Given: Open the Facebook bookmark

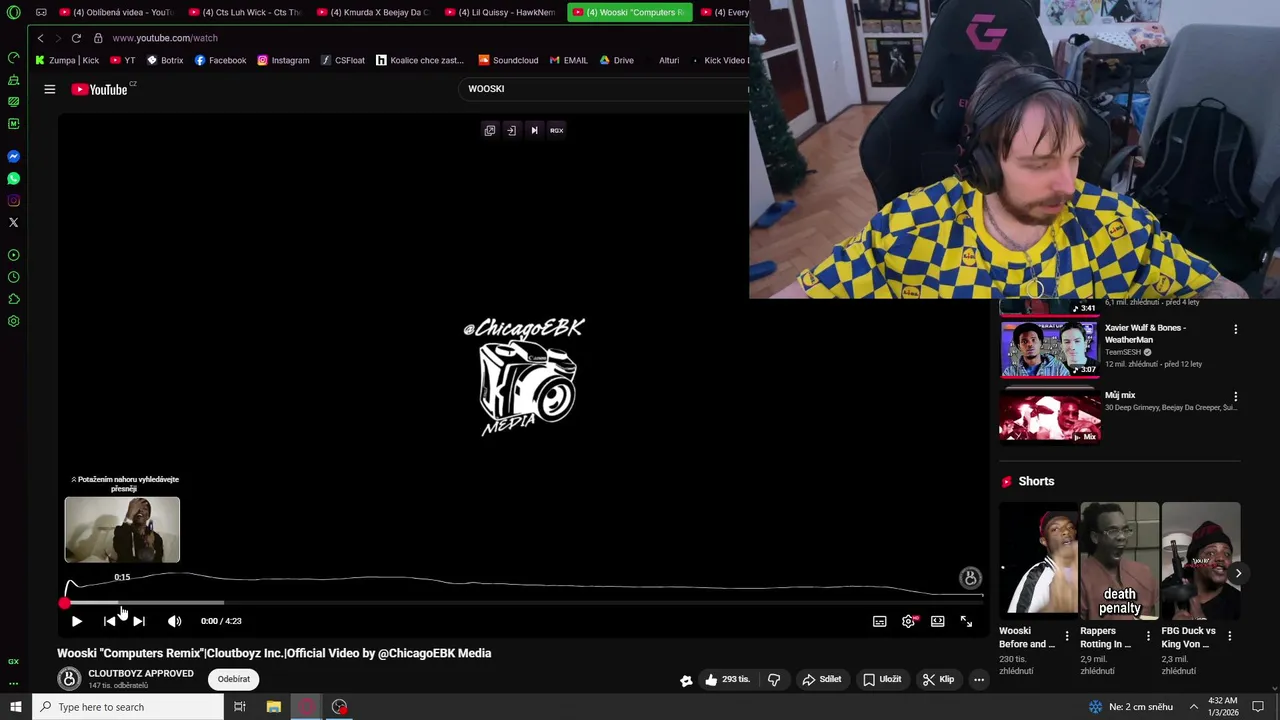Looking at the screenshot, I should (x=220, y=60).
